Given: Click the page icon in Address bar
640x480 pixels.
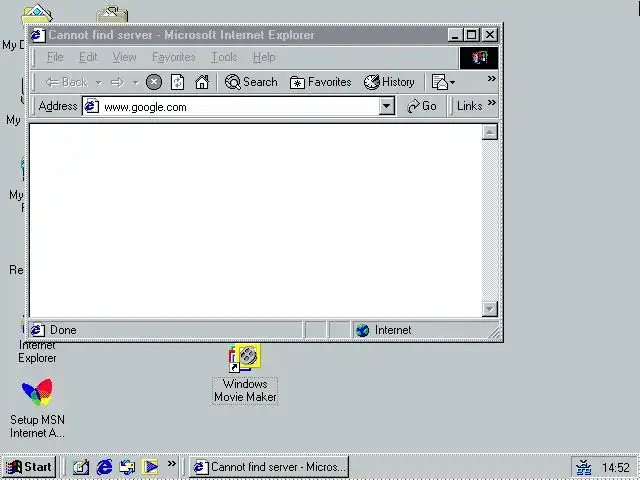Looking at the screenshot, I should pos(91,107).
